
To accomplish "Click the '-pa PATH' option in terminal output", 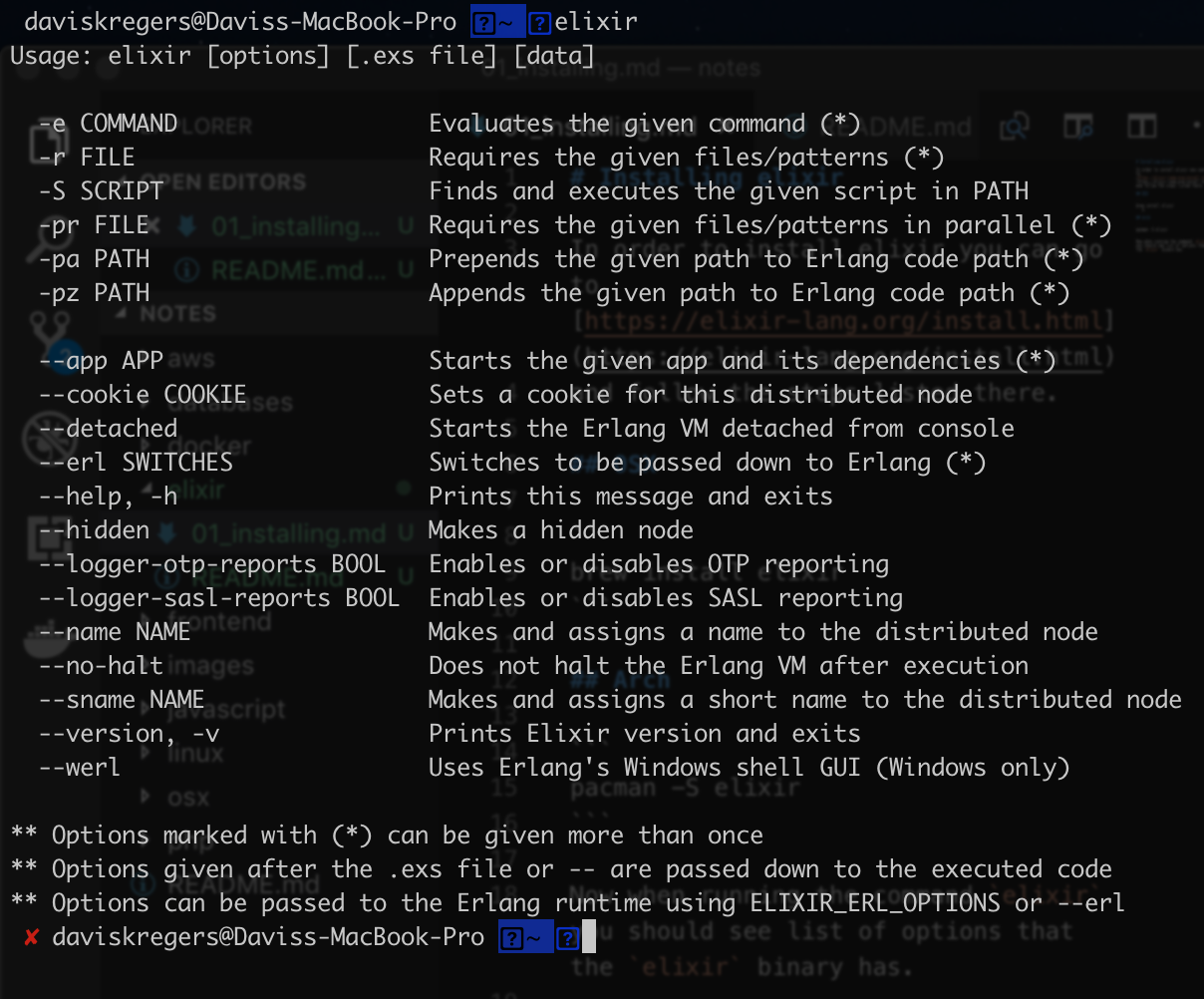I will point(94,259).
